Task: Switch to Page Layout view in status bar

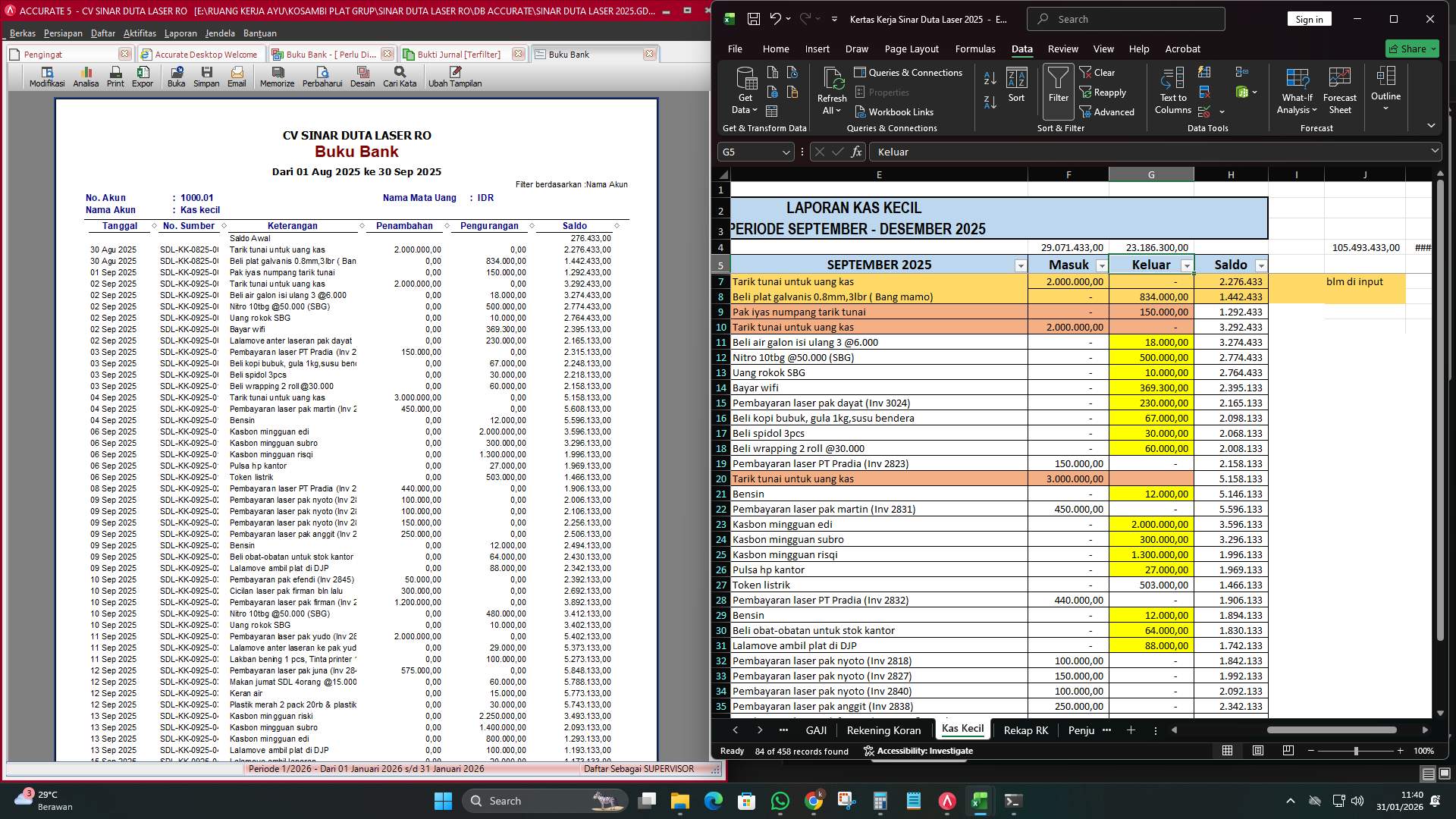Action: pyautogui.click(x=1257, y=751)
